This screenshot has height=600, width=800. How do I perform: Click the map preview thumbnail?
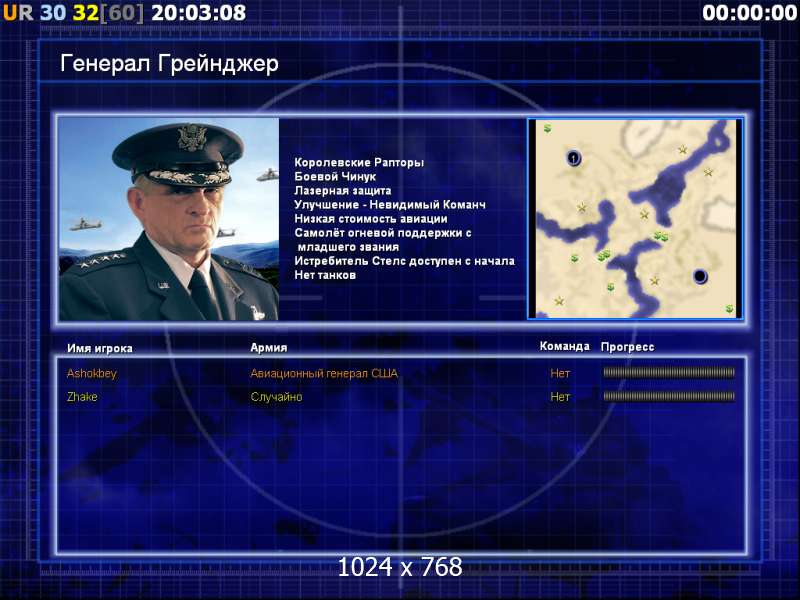tap(635, 218)
